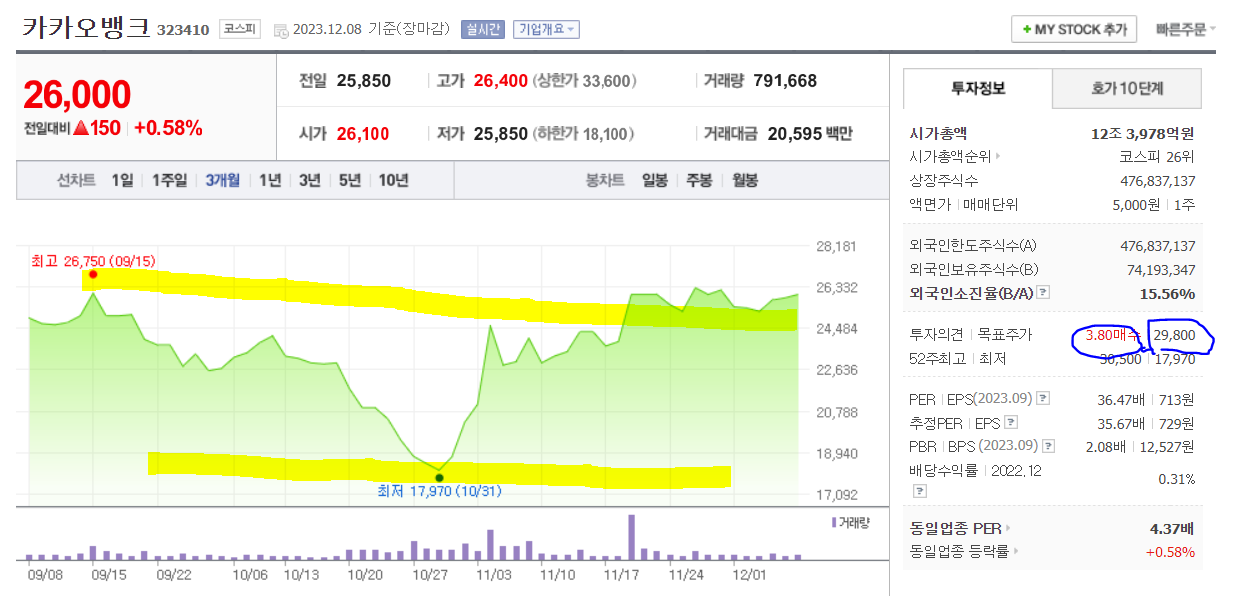Click the 시가 value 26,100
Image resolution: width=1251 pixels, height=596 pixels.
point(363,133)
